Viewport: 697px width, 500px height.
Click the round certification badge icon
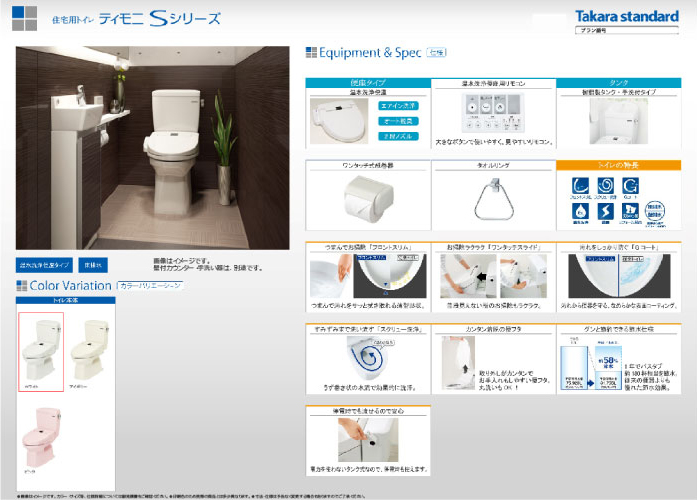pyautogui.click(x=655, y=211)
